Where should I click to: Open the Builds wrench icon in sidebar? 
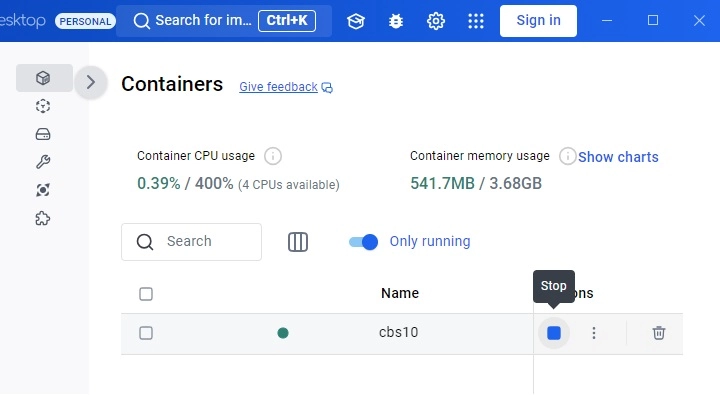click(x=43, y=162)
